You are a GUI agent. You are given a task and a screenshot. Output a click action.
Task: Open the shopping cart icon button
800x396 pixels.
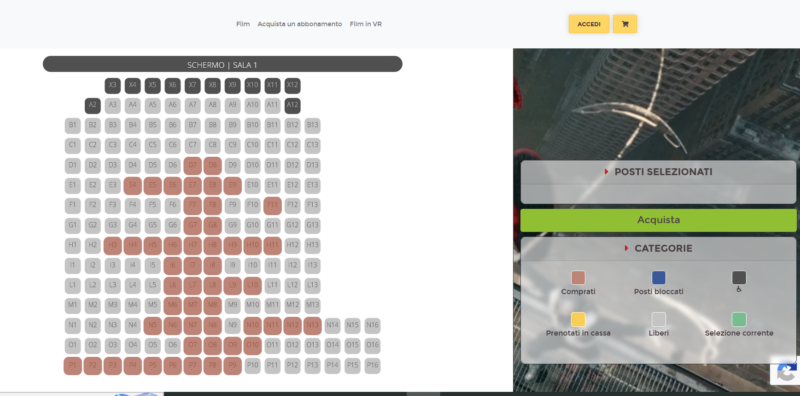point(625,24)
